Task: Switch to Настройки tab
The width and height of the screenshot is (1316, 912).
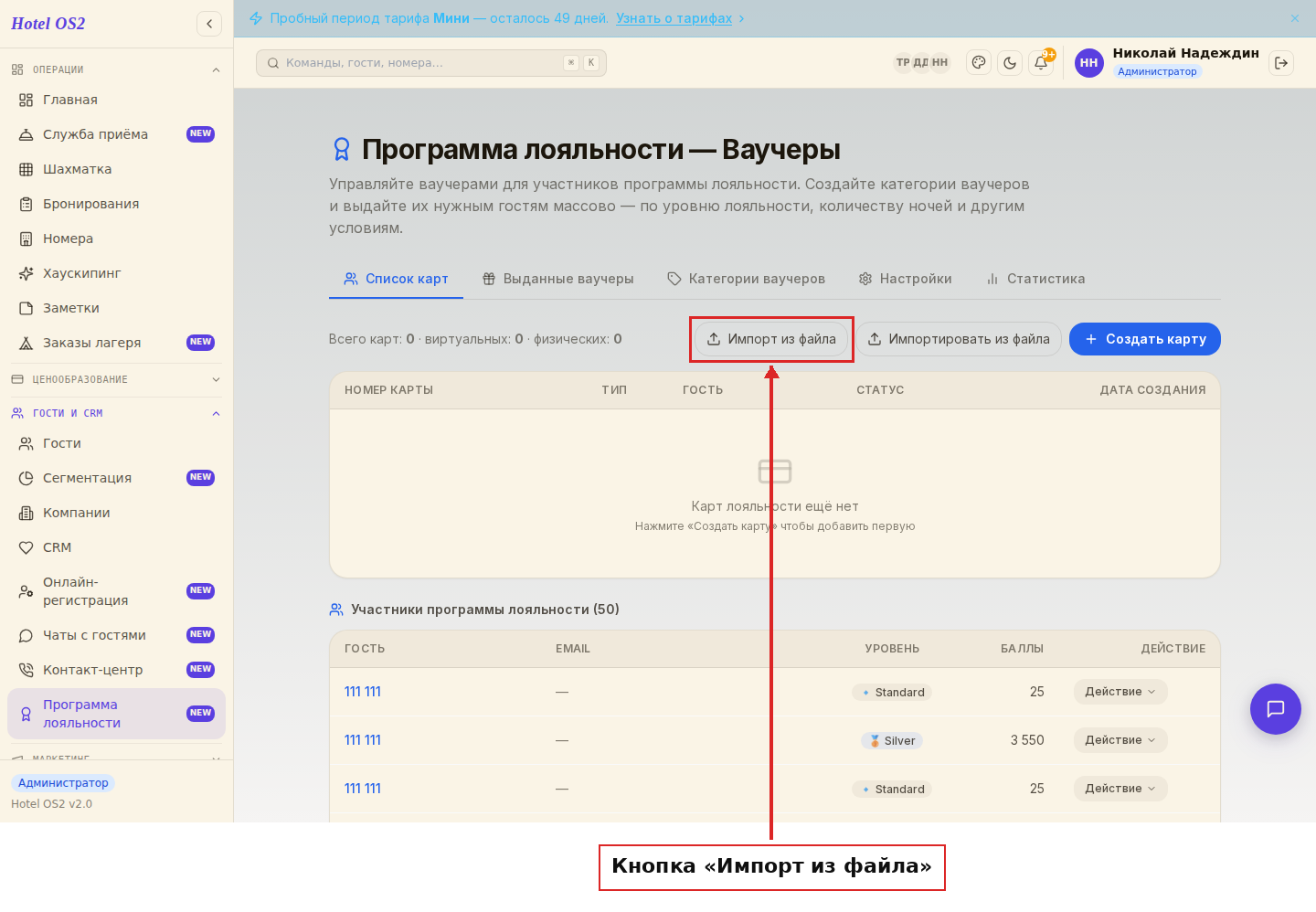Action: tap(905, 279)
